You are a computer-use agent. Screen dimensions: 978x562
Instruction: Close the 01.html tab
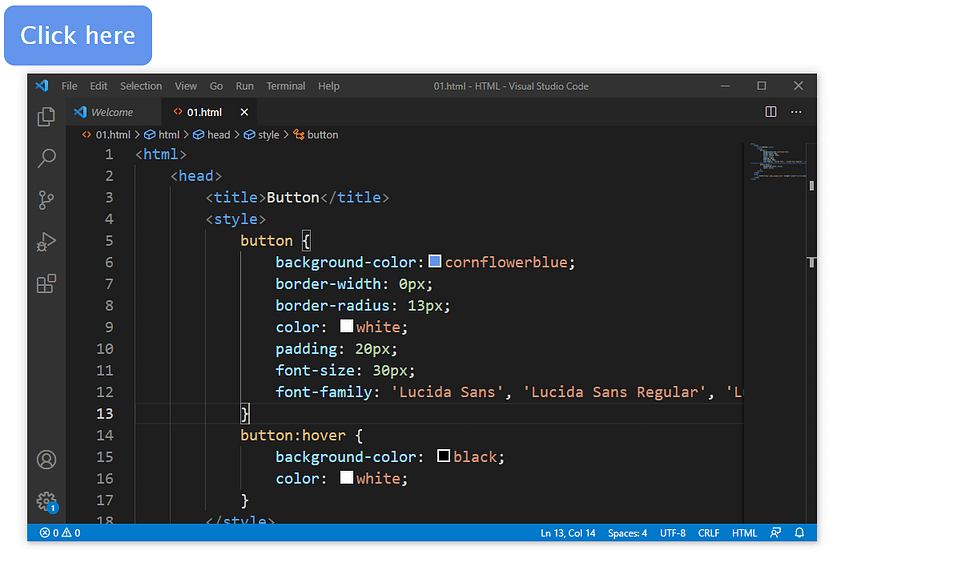click(x=244, y=112)
